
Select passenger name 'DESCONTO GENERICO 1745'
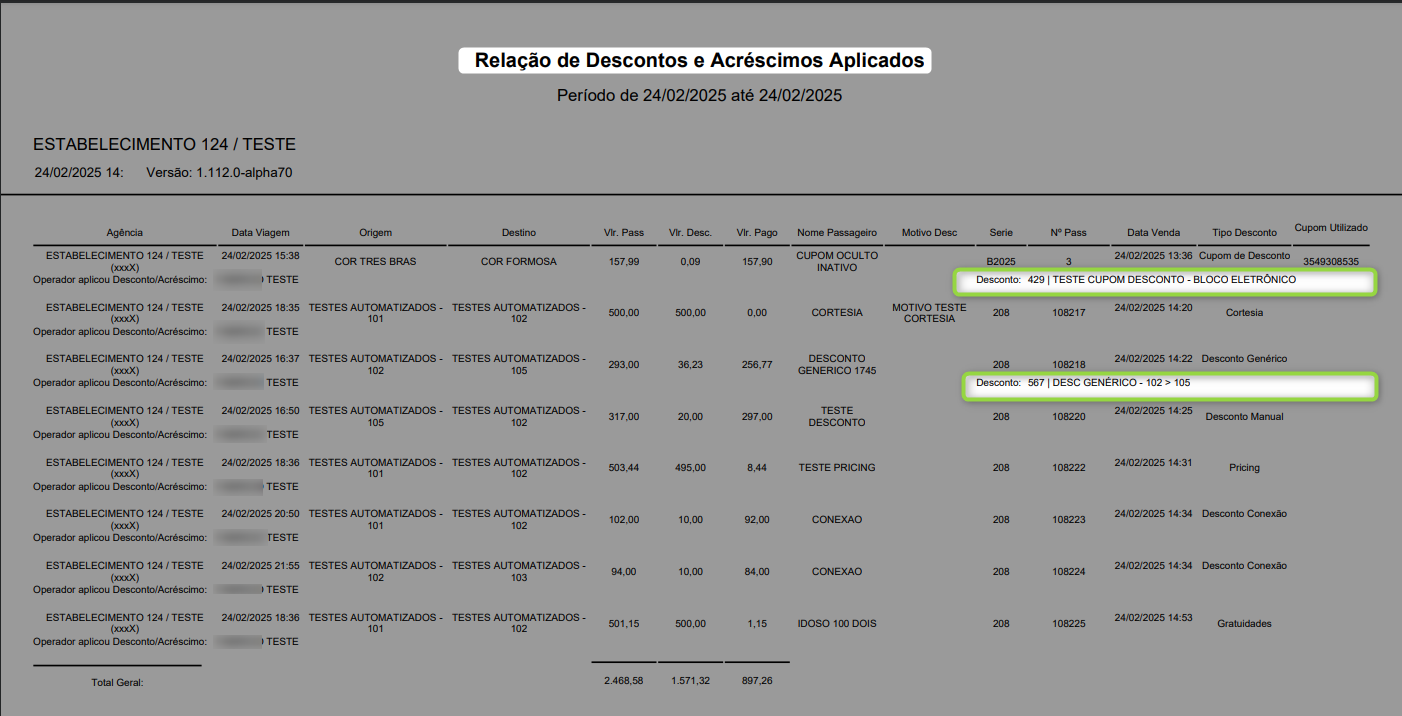(837, 364)
